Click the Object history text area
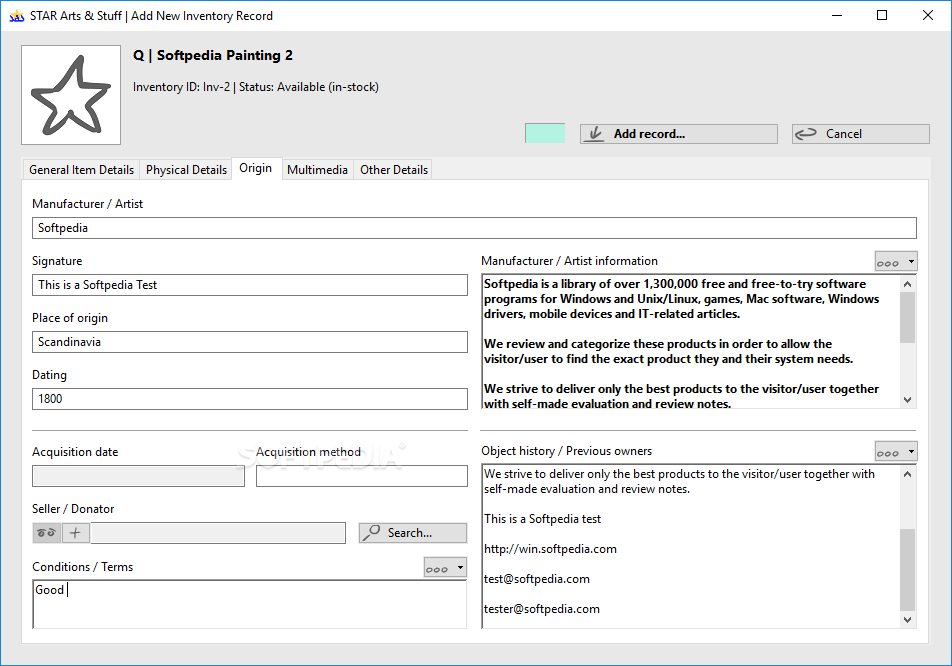952x666 pixels. coord(690,546)
